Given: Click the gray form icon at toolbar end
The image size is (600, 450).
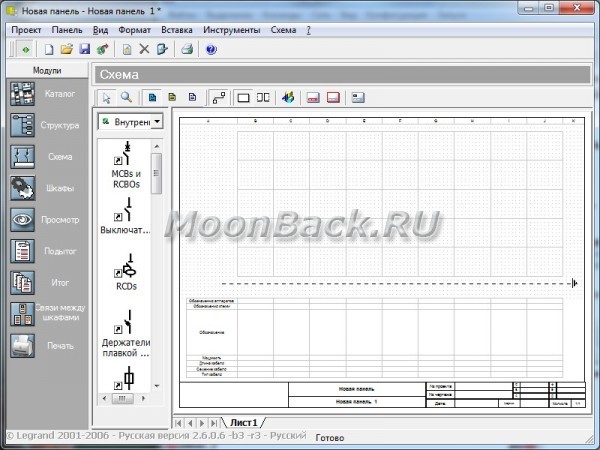Looking at the screenshot, I should pos(358,98).
